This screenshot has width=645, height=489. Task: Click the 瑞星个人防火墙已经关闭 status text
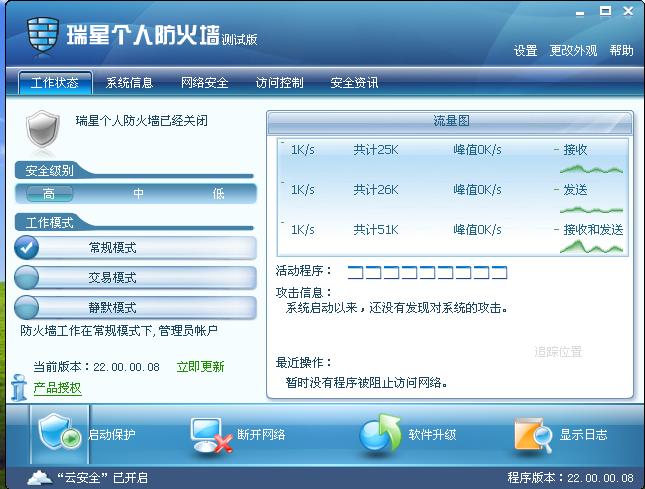[x=142, y=121]
